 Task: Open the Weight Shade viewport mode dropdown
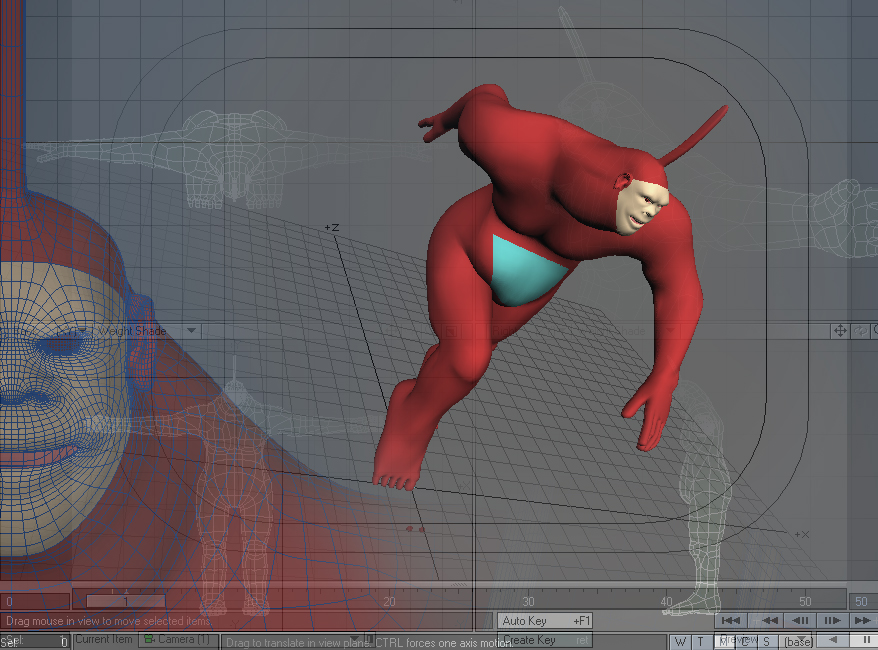click(147, 331)
